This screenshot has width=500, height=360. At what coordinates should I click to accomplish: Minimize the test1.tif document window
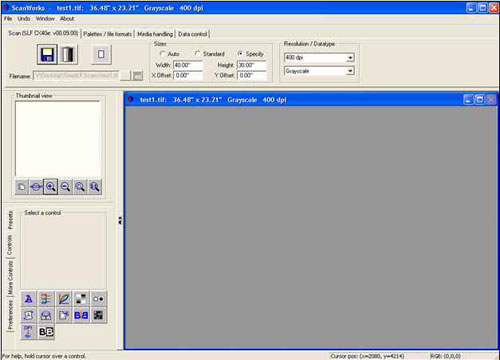point(468,99)
